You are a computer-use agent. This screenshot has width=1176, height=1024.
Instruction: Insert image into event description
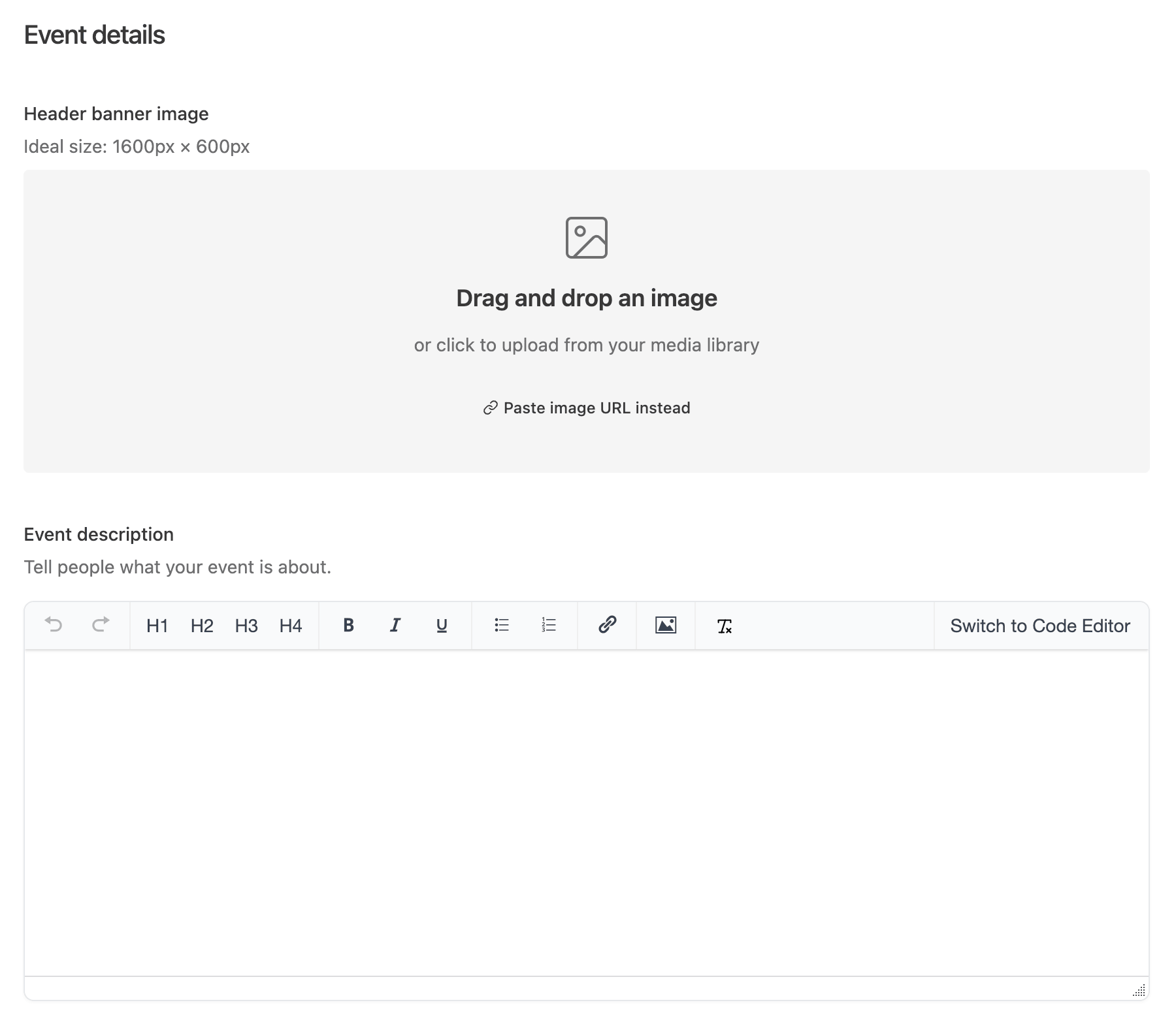coord(665,625)
